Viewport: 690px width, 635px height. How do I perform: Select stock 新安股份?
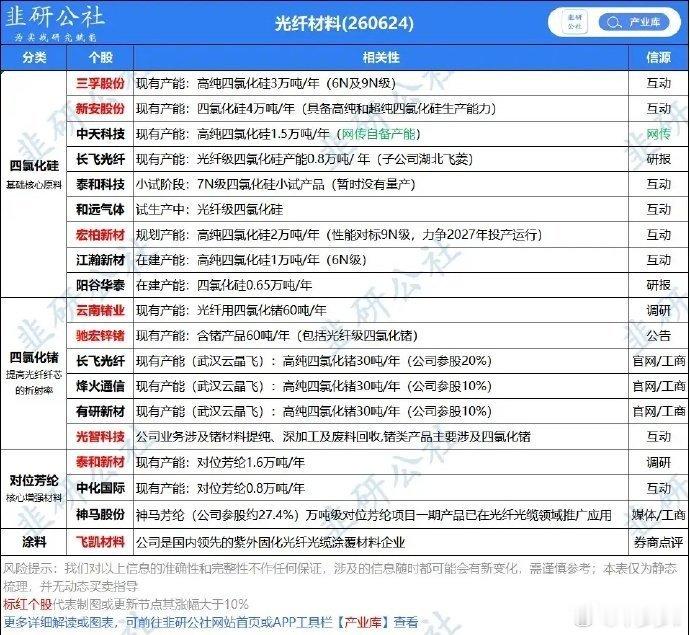[x=100, y=109]
